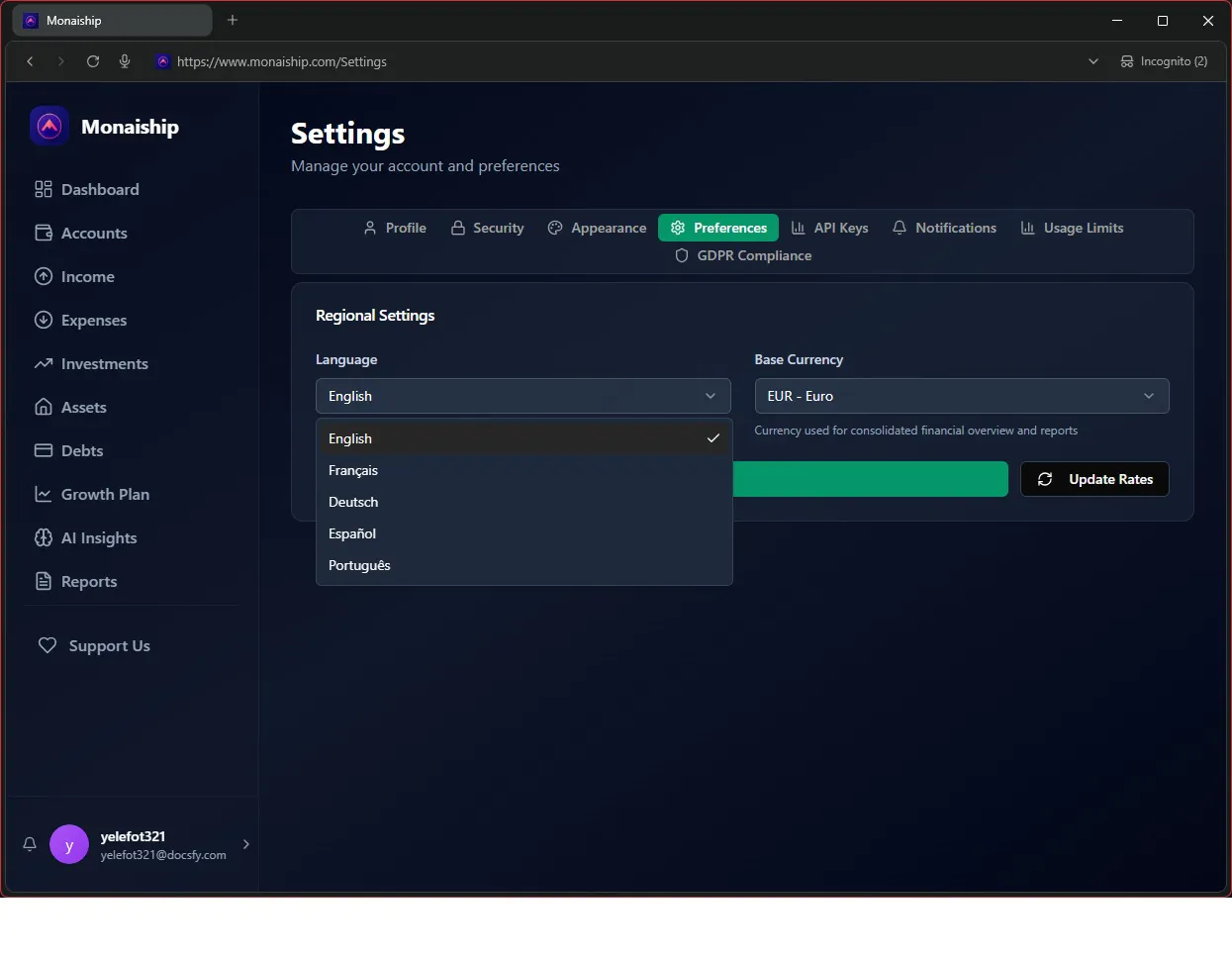The width and height of the screenshot is (1232, 961).
Task: Click the yelefot321 user avatar
Action: tap(69, 844)
